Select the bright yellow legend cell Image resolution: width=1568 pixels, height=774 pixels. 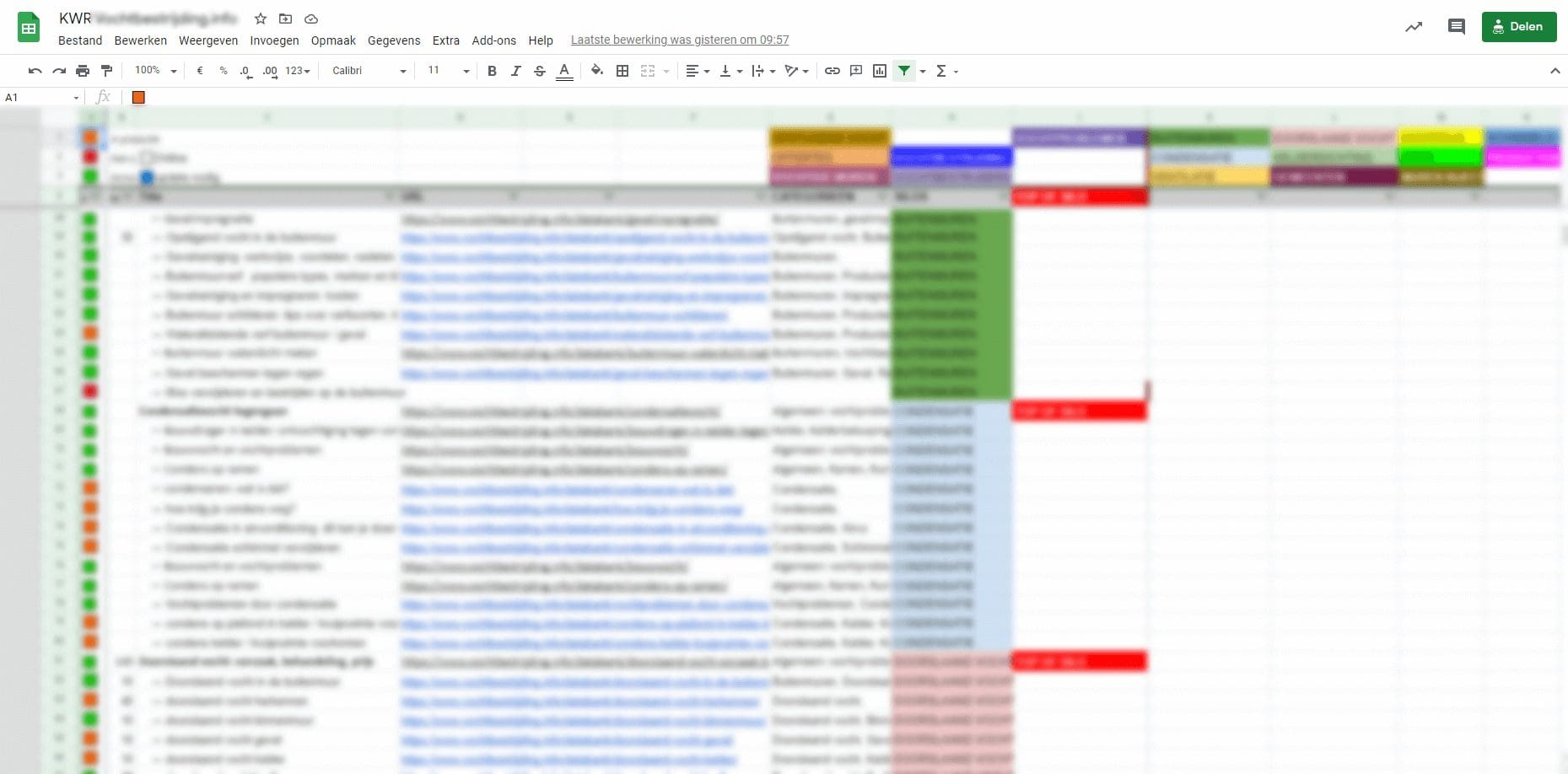coord(1441,137)
